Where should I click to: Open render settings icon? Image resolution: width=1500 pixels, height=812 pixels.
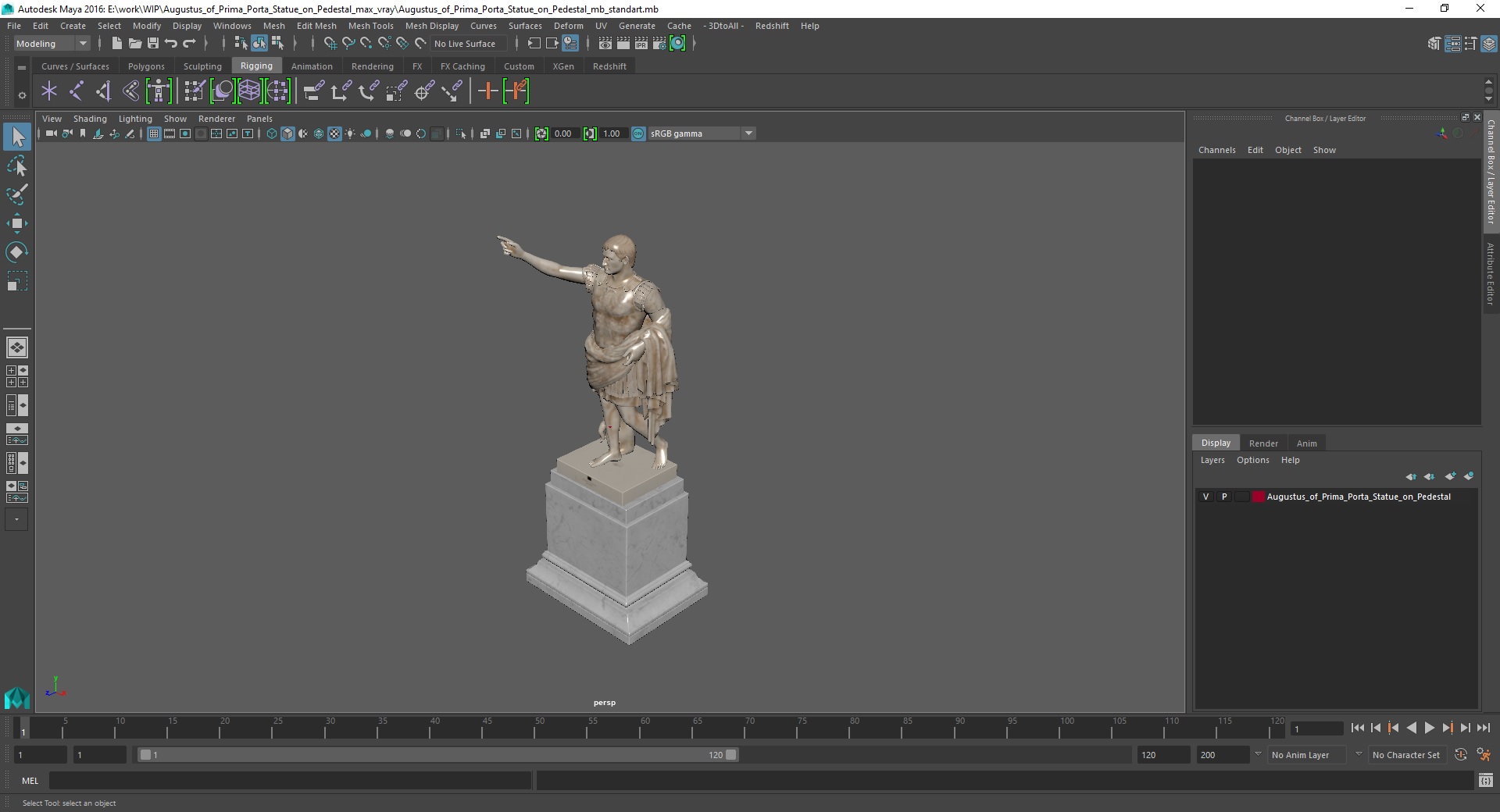[659, 44]
